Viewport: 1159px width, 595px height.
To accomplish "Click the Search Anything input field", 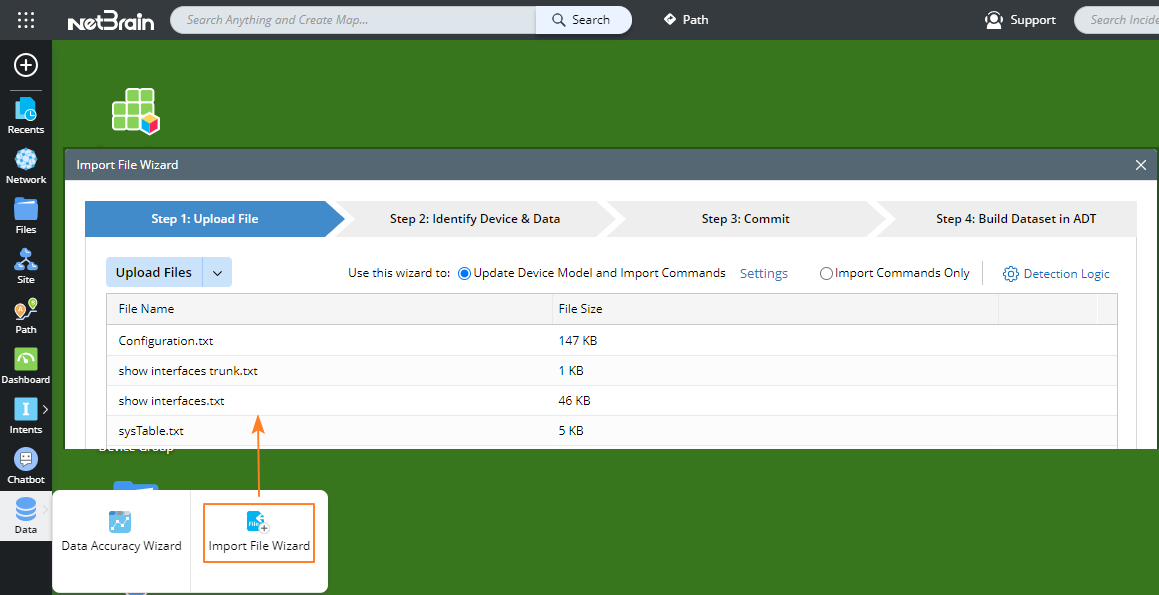I will pyautogui.click(x=353, y=20).
